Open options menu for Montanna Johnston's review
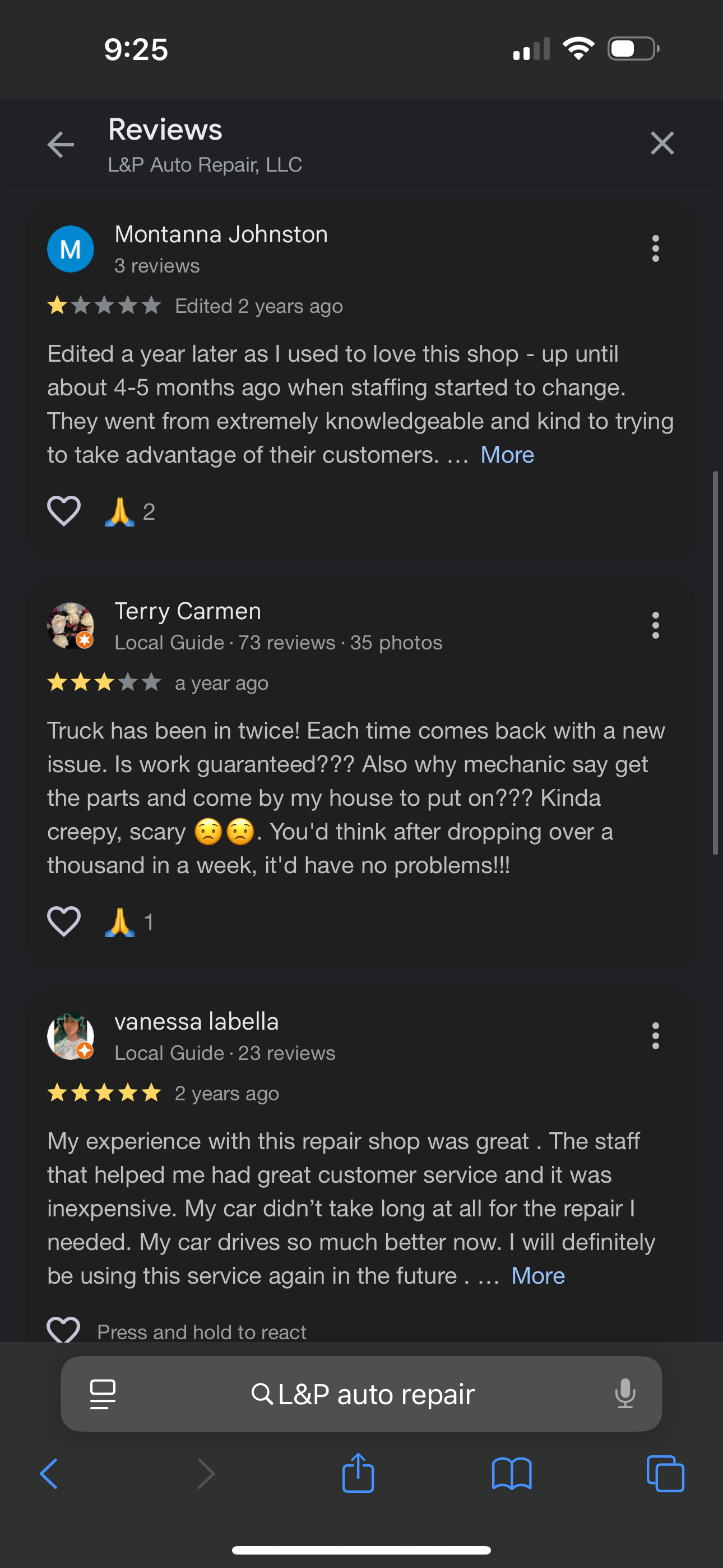 [655, 249]
